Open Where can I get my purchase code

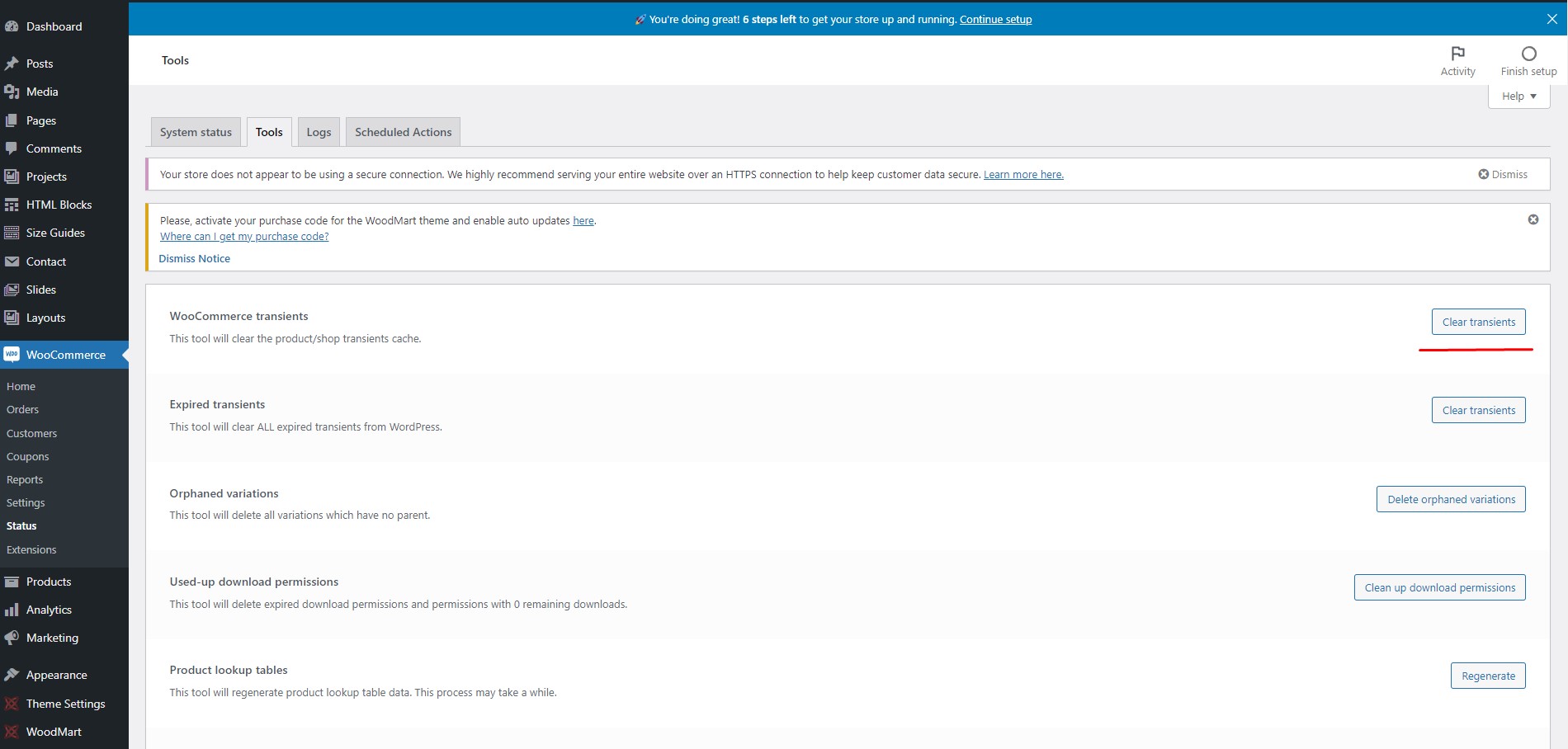(244, 236)
